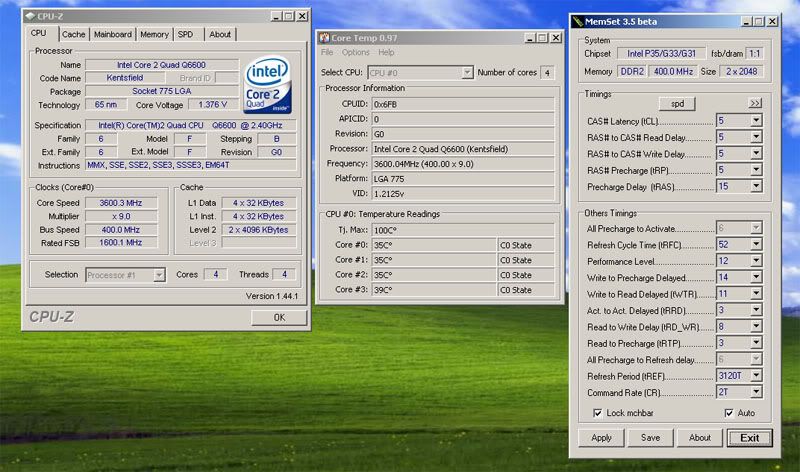
Task: Click the Core Speed value 3600.3 MHz
Action: click(x=121, y=203)
